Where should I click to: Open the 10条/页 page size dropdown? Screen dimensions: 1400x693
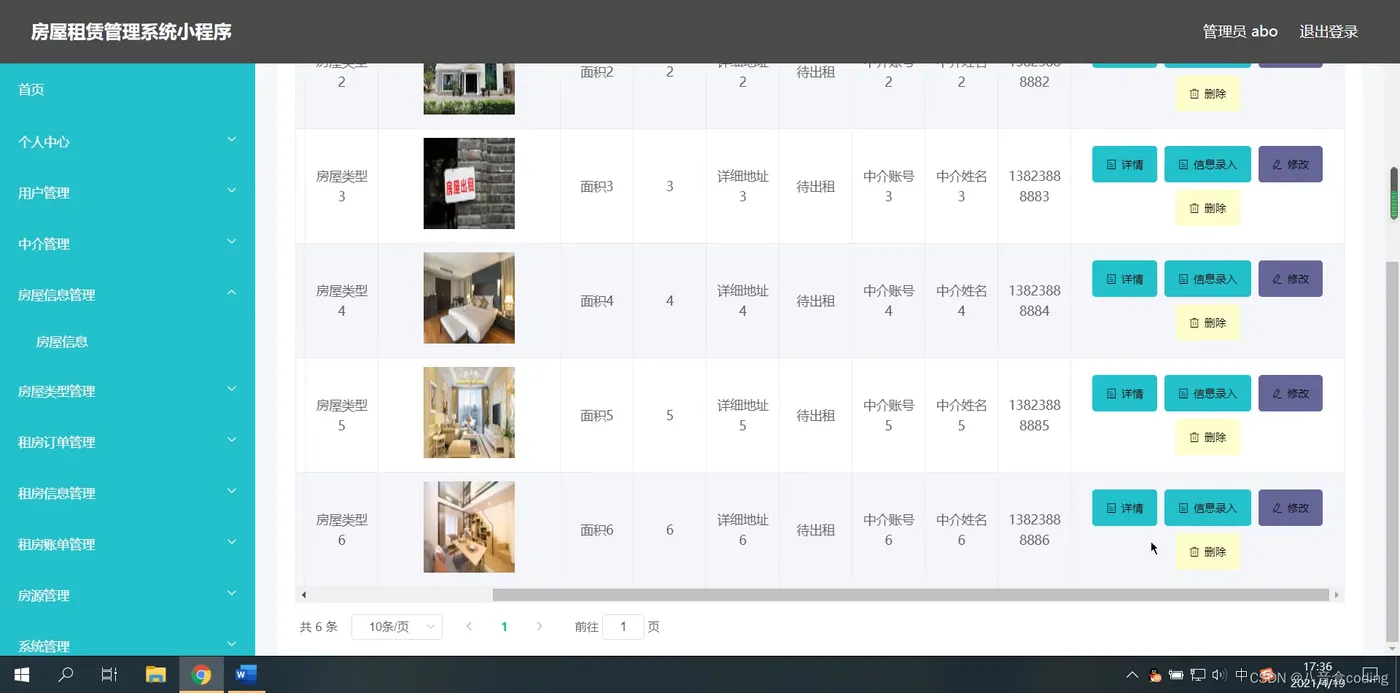click(397, 627)
